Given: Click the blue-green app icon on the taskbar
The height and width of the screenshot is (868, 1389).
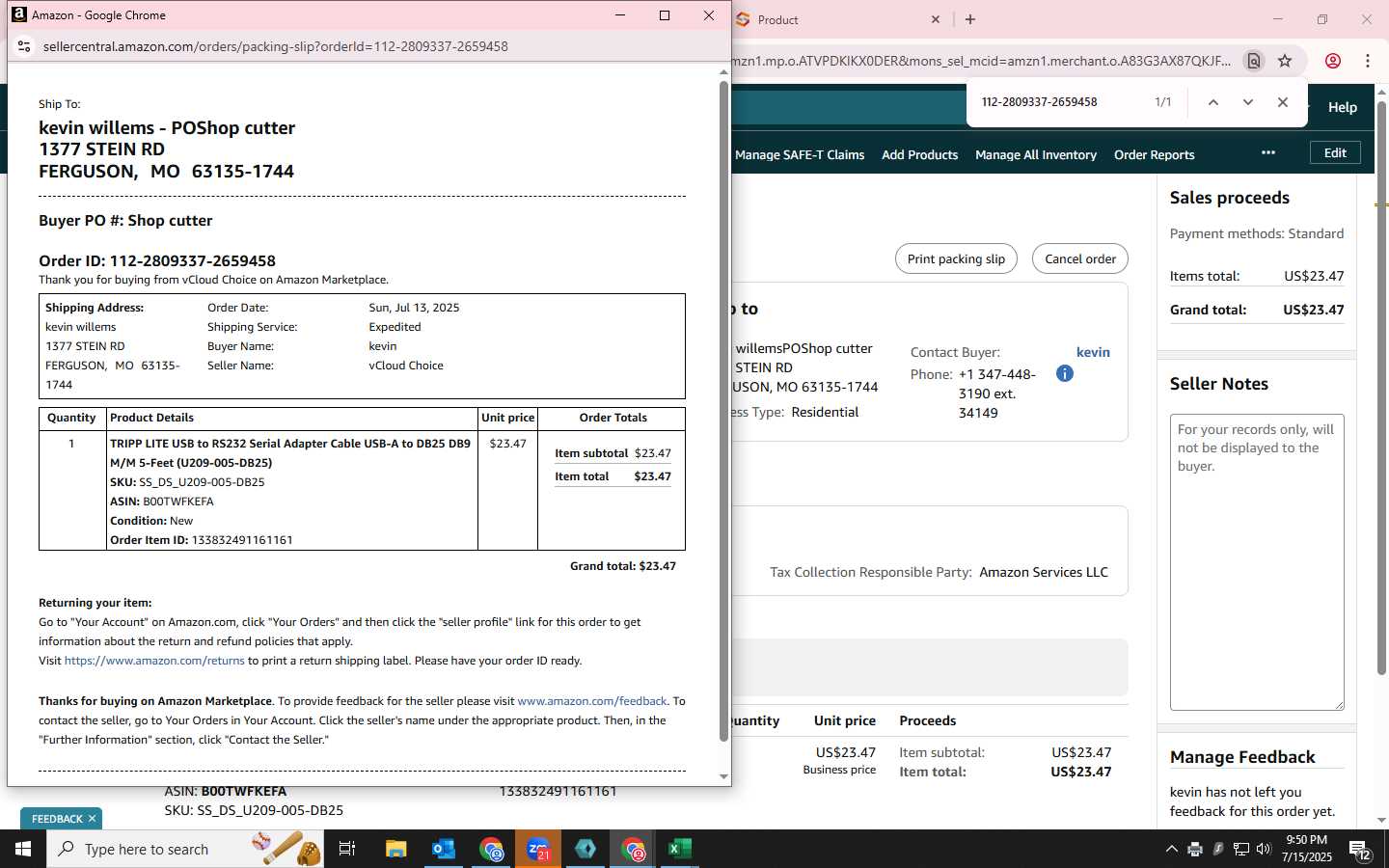Looking at the screenshot, I should [x=586, y=849].
